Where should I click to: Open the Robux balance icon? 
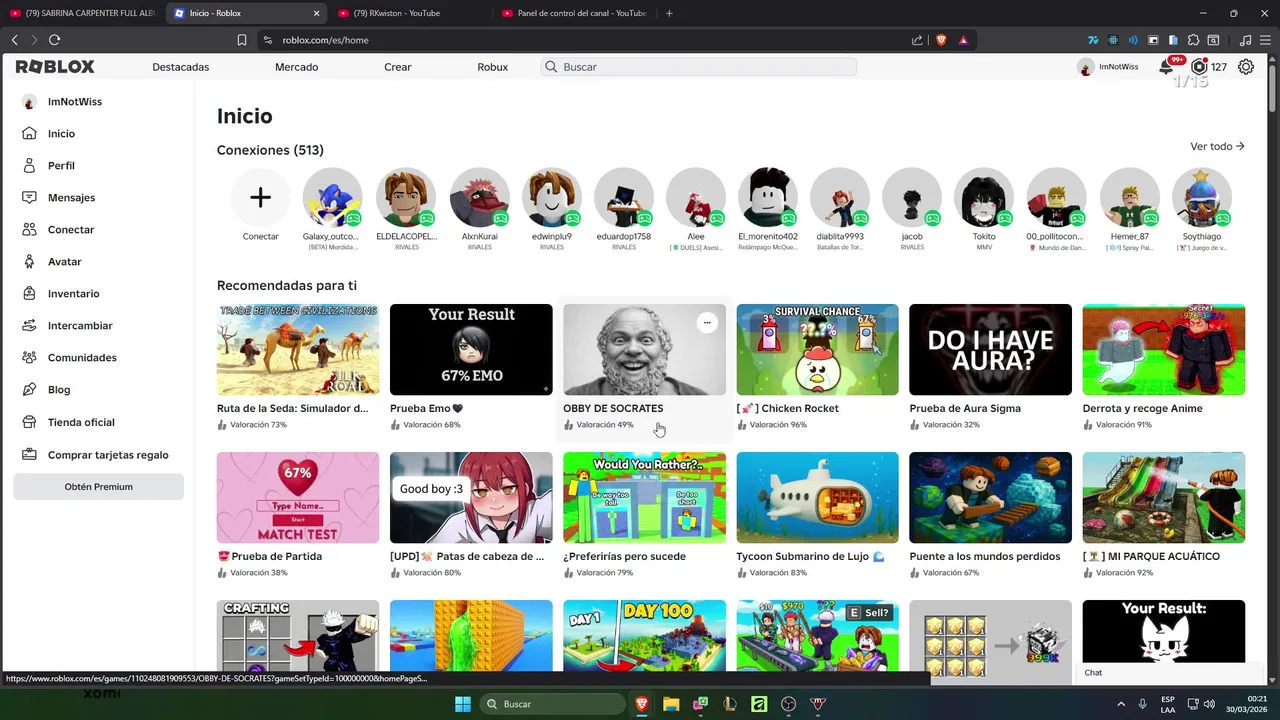[x=1199, y=67]
